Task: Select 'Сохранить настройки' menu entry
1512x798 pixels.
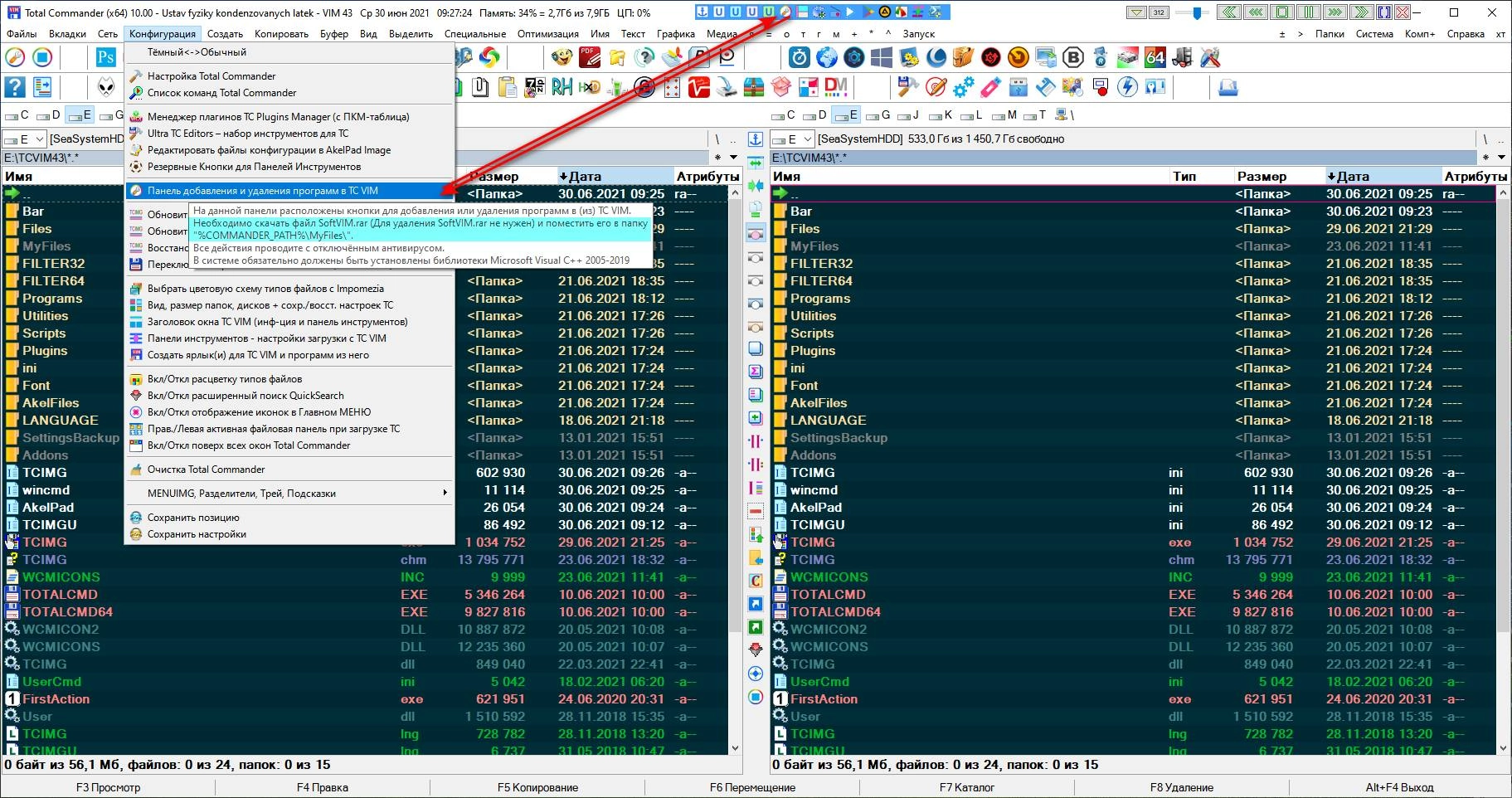Action: click(x=289, y=534)
